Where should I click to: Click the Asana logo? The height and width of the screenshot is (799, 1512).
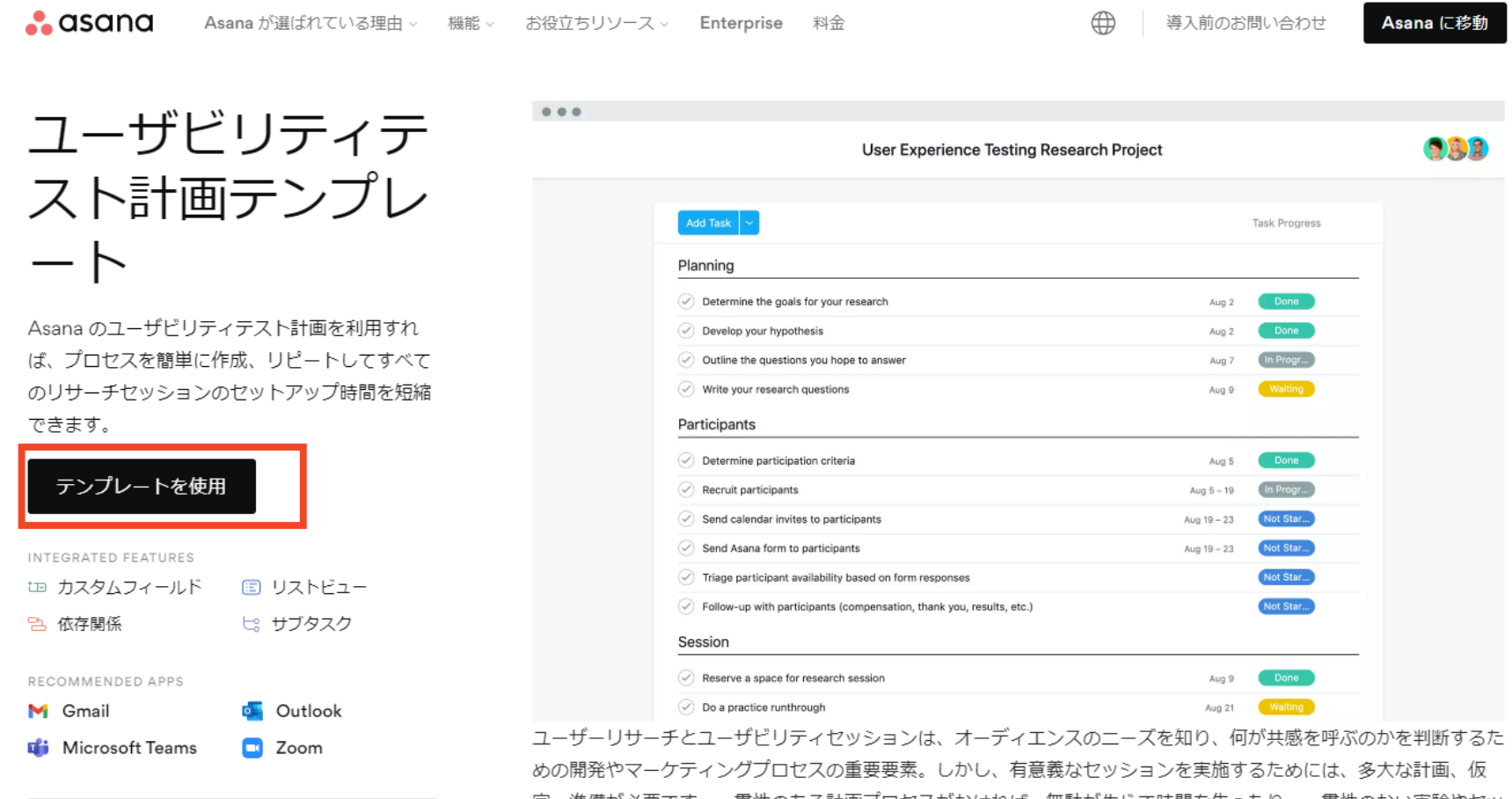click(89, 23)
